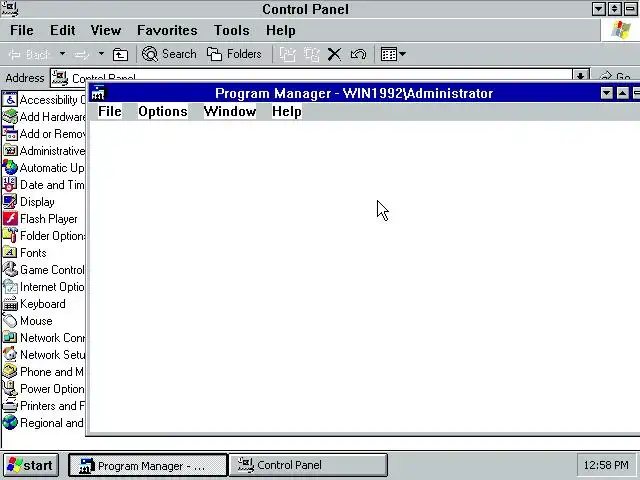Open Control Panel View menu
Viewport: 640px width, 480px height.
tap(106, 30)
